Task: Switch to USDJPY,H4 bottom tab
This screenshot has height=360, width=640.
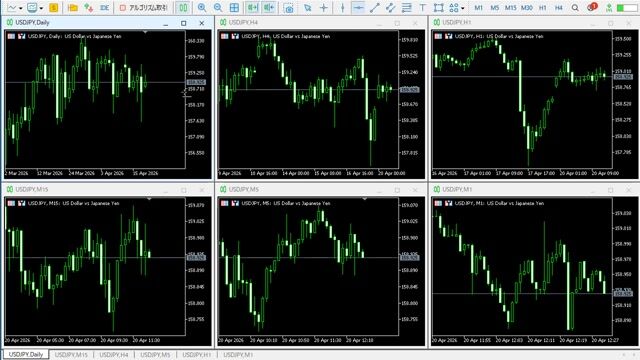Action: pyautogui.click(x=114, y=355)
